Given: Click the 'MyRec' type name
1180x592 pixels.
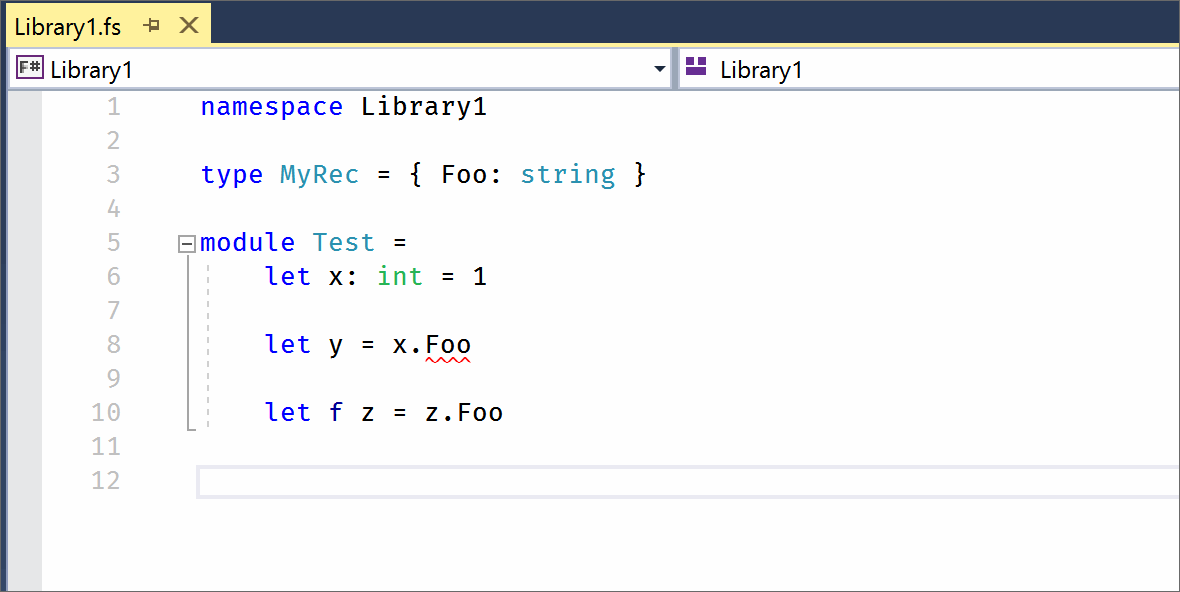Looking at the screenshot, I should [x=319, y=175].
